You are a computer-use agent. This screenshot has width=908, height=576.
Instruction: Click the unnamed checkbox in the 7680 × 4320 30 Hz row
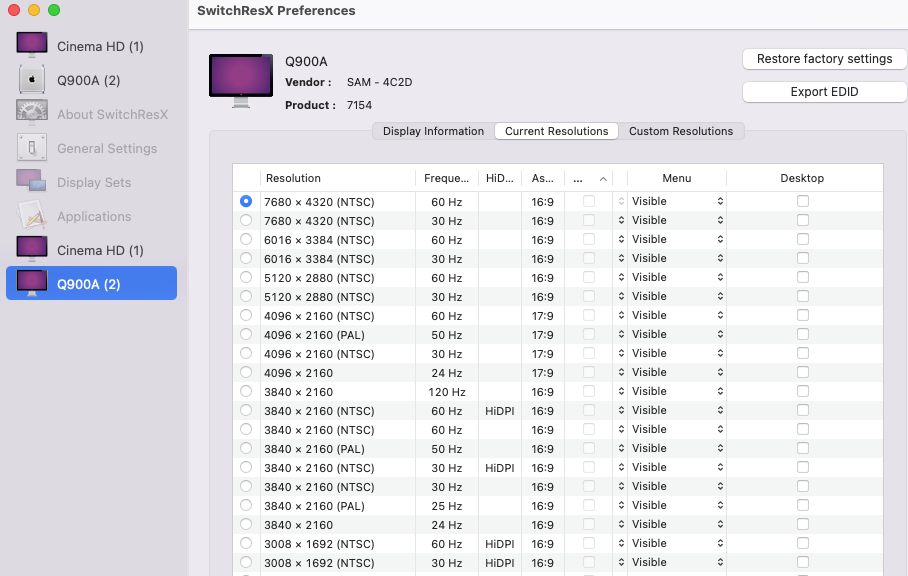[x=589, y=220]
